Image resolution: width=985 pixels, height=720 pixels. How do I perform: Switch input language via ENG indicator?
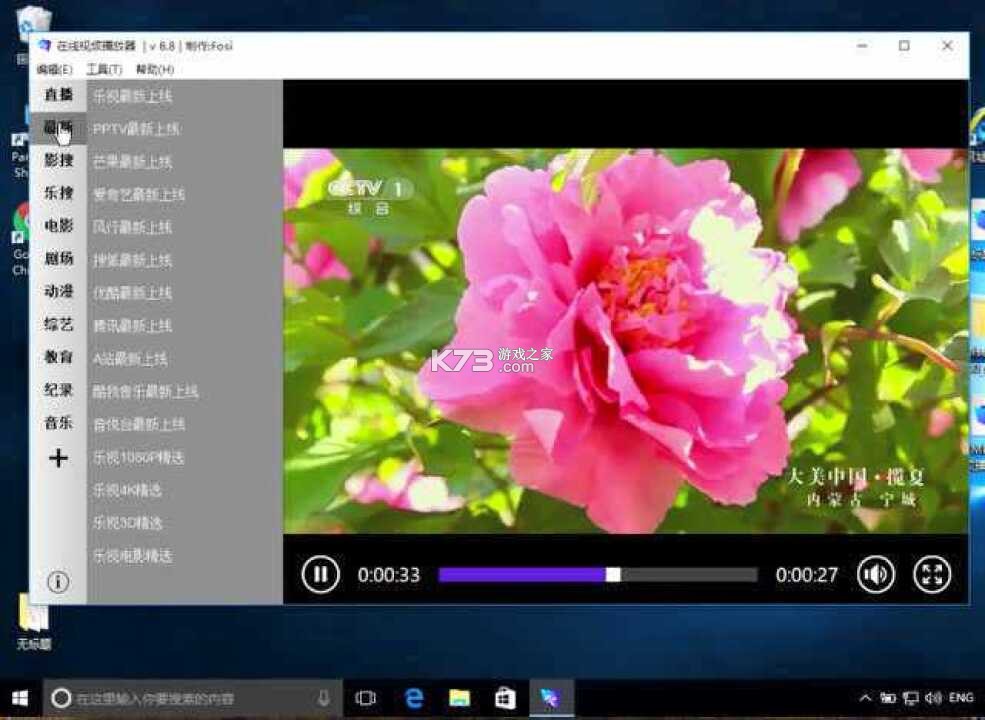pos(961,697)
